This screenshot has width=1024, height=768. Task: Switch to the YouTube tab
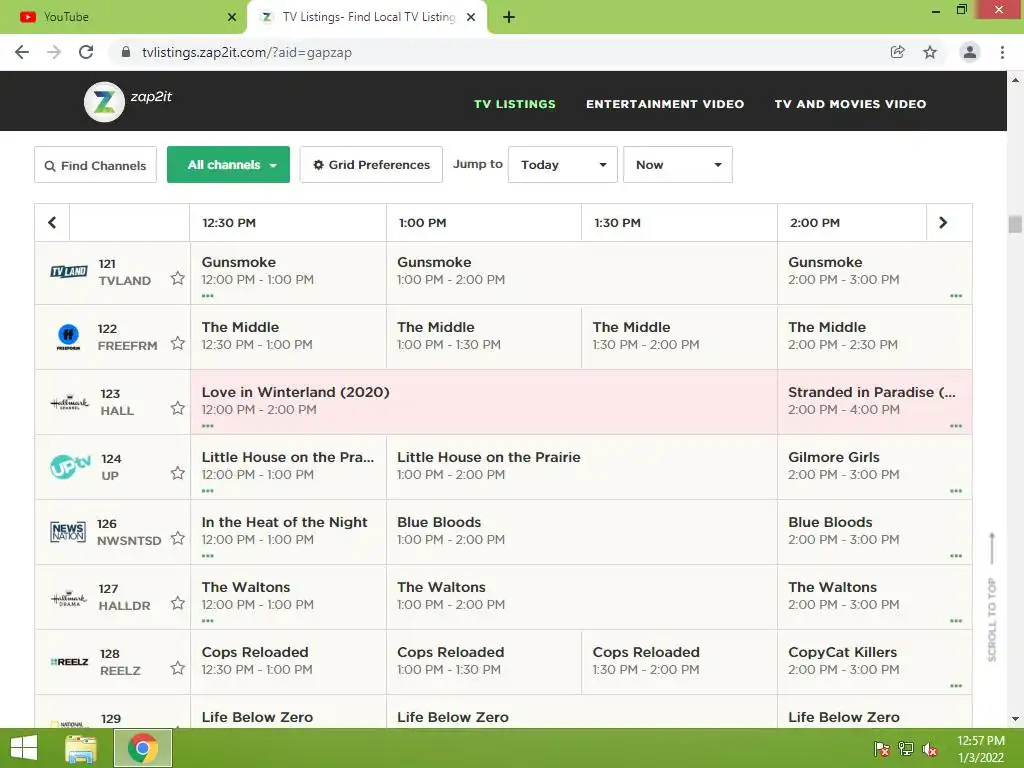[122, 17]
